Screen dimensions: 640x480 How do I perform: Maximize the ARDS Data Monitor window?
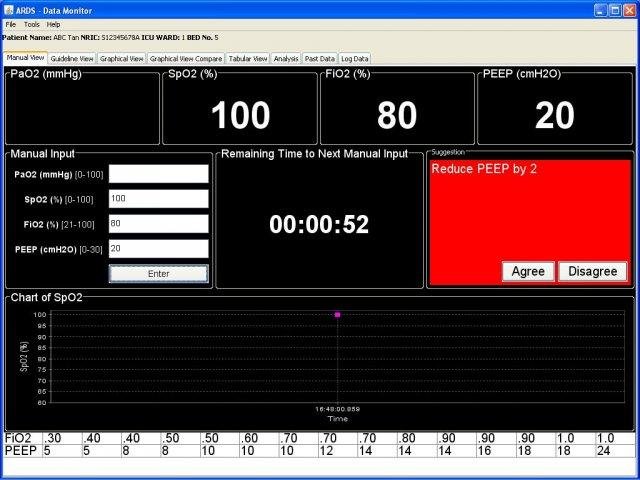(x=615, y=10)
